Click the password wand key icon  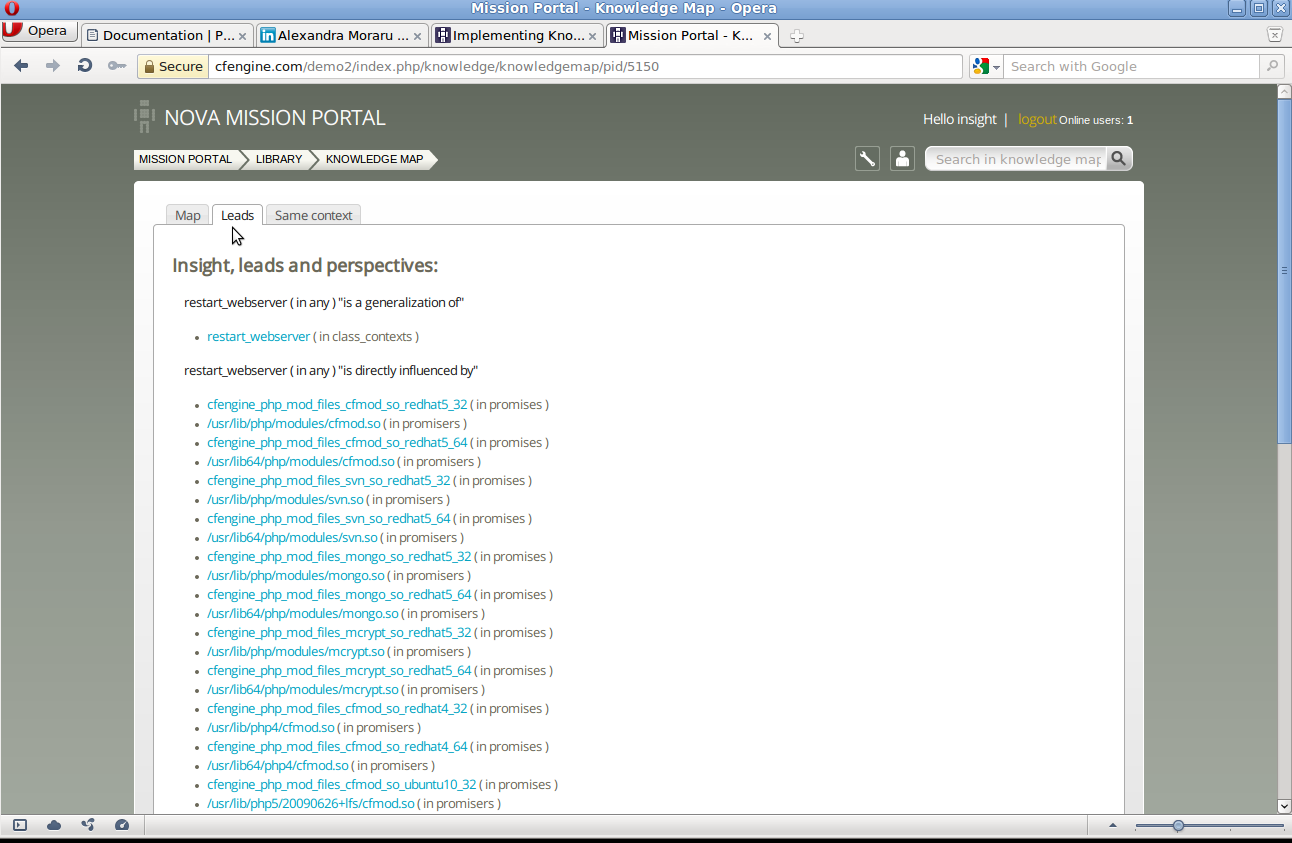pyautogui.click(x=117, y=66)
